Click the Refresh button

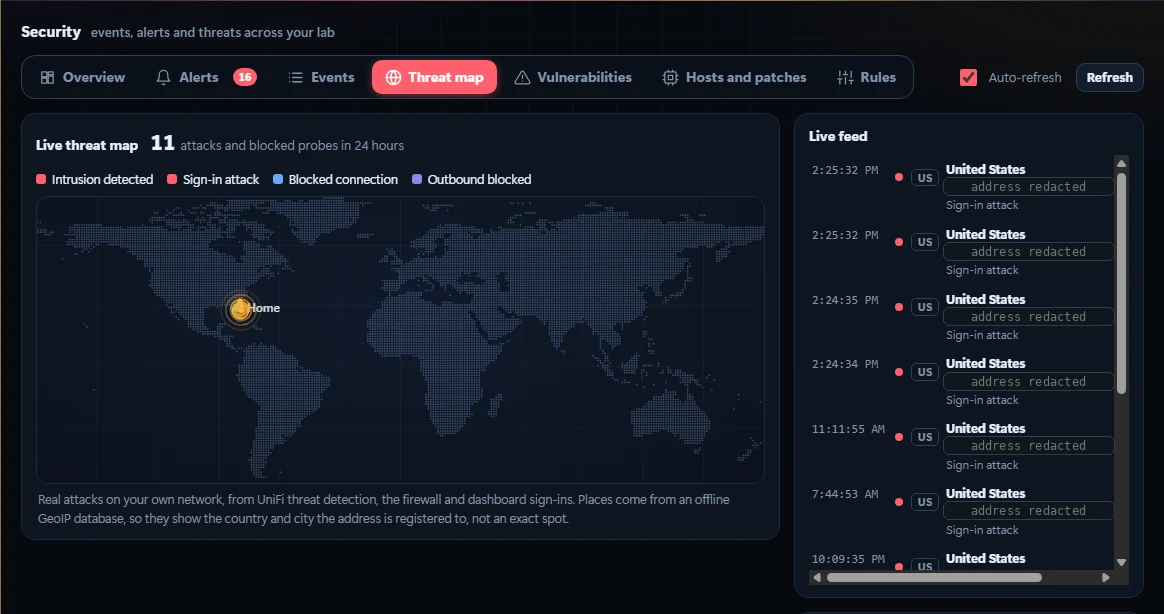[1109, 77]
